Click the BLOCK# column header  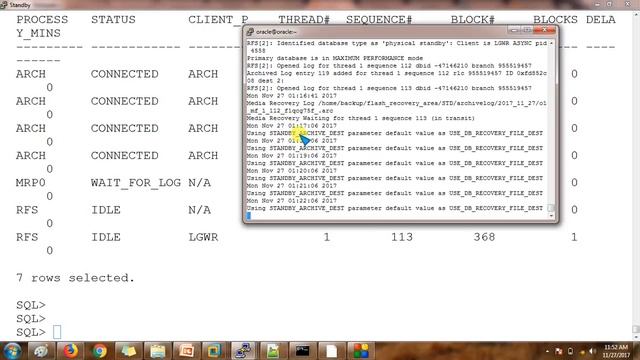coord(472,19)
